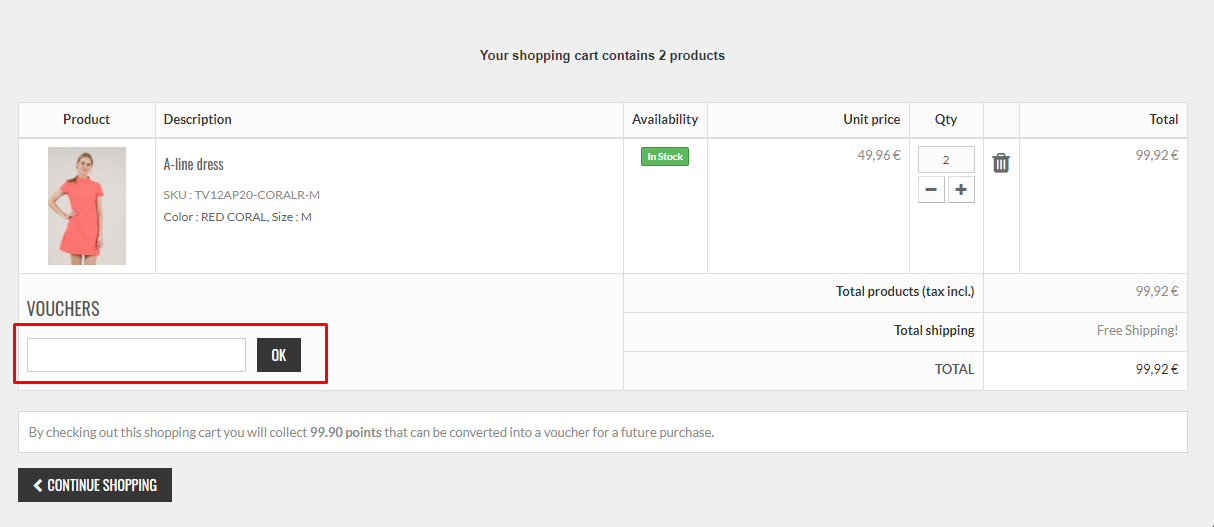Click the TOTAL label in summary
The image size is (1214, 527).
954,369
